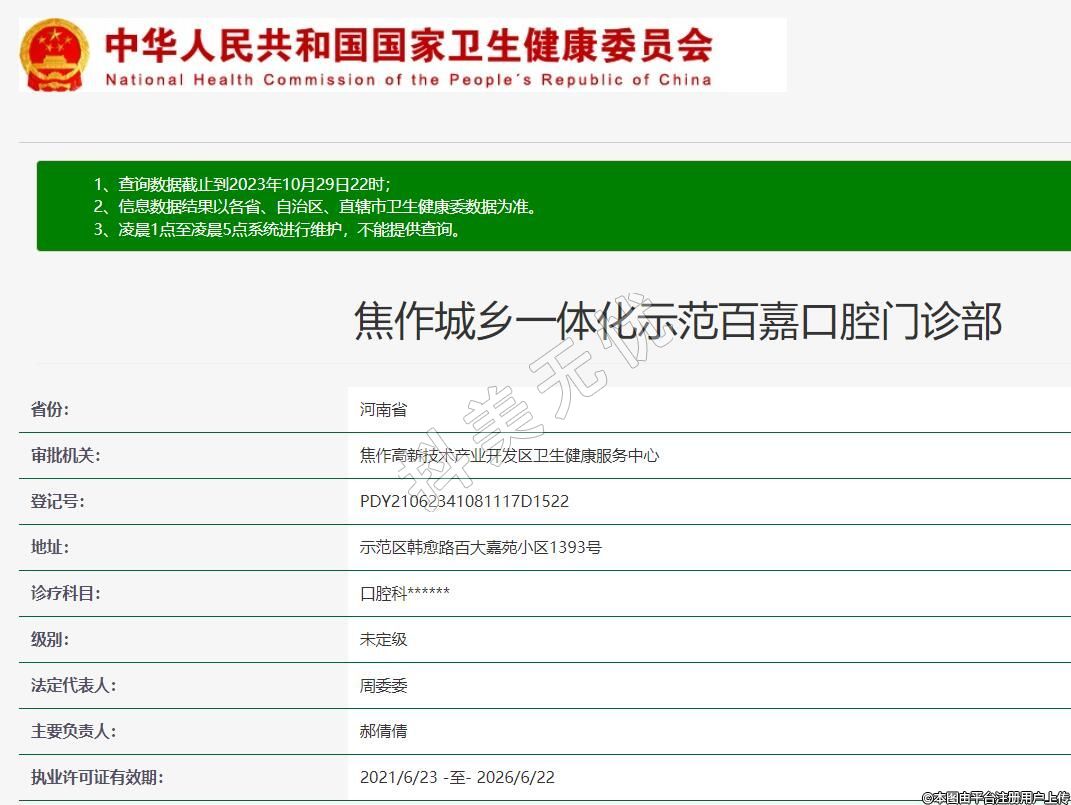This screenshot has height=805, width=1071.
Task: Click the 未定级 level value
Action: [x=383, y=639]
